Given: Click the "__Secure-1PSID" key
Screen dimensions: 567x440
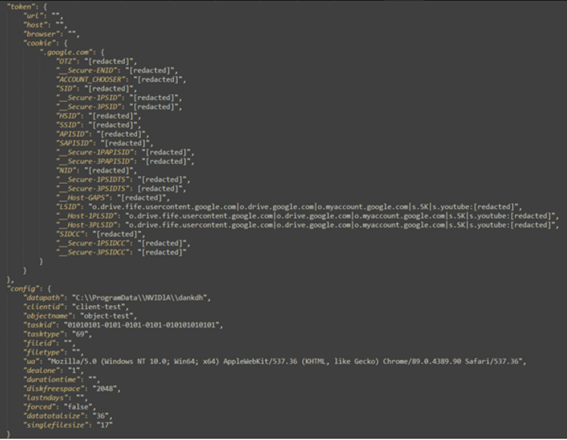Looking at the screenshot, I should coord(89,98).
